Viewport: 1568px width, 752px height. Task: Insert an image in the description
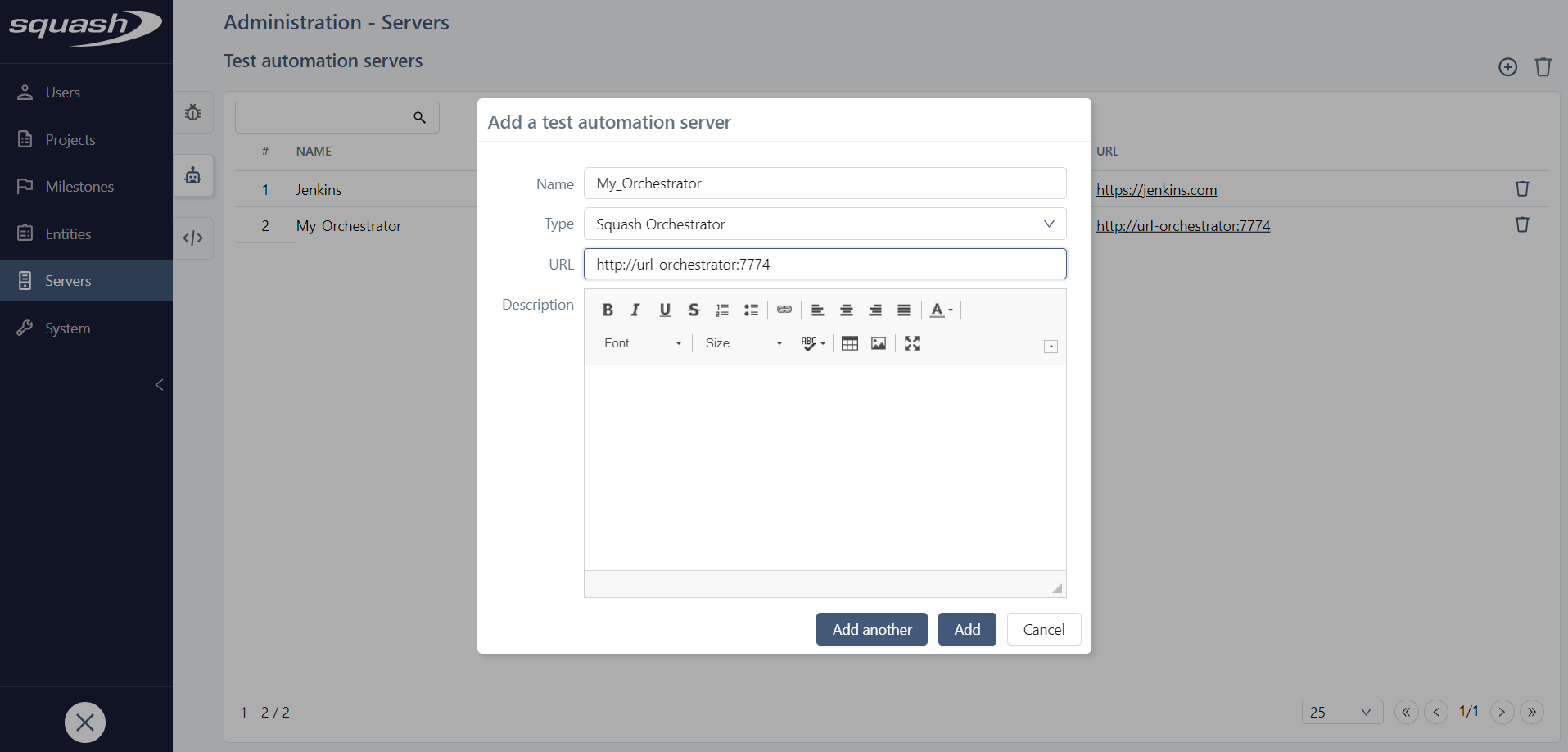pos(878,343)
